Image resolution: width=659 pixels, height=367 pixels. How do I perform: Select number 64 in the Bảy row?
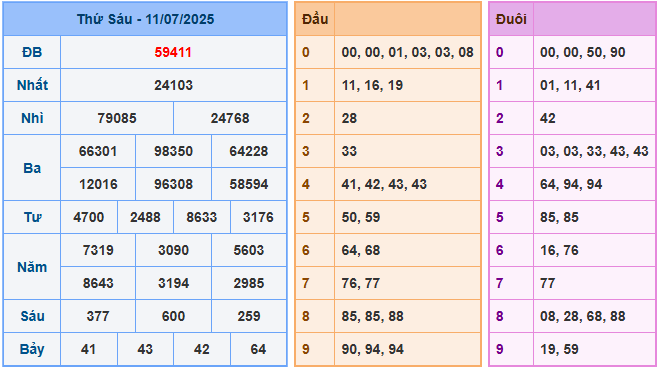click(258, 349)
